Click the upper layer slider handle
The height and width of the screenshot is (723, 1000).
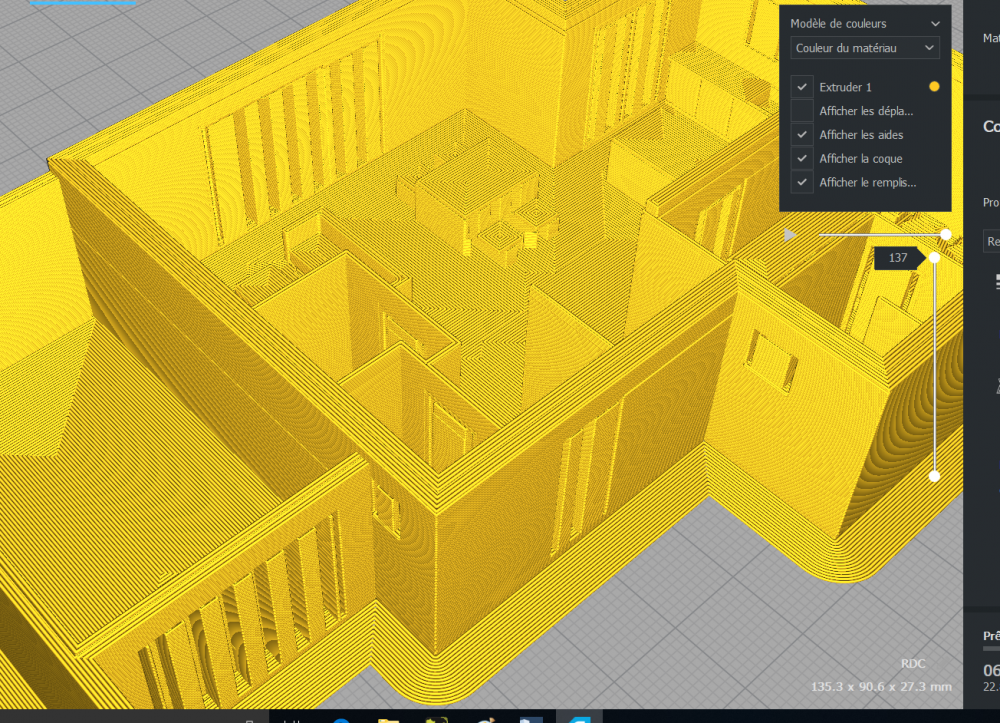pos(934,258)
